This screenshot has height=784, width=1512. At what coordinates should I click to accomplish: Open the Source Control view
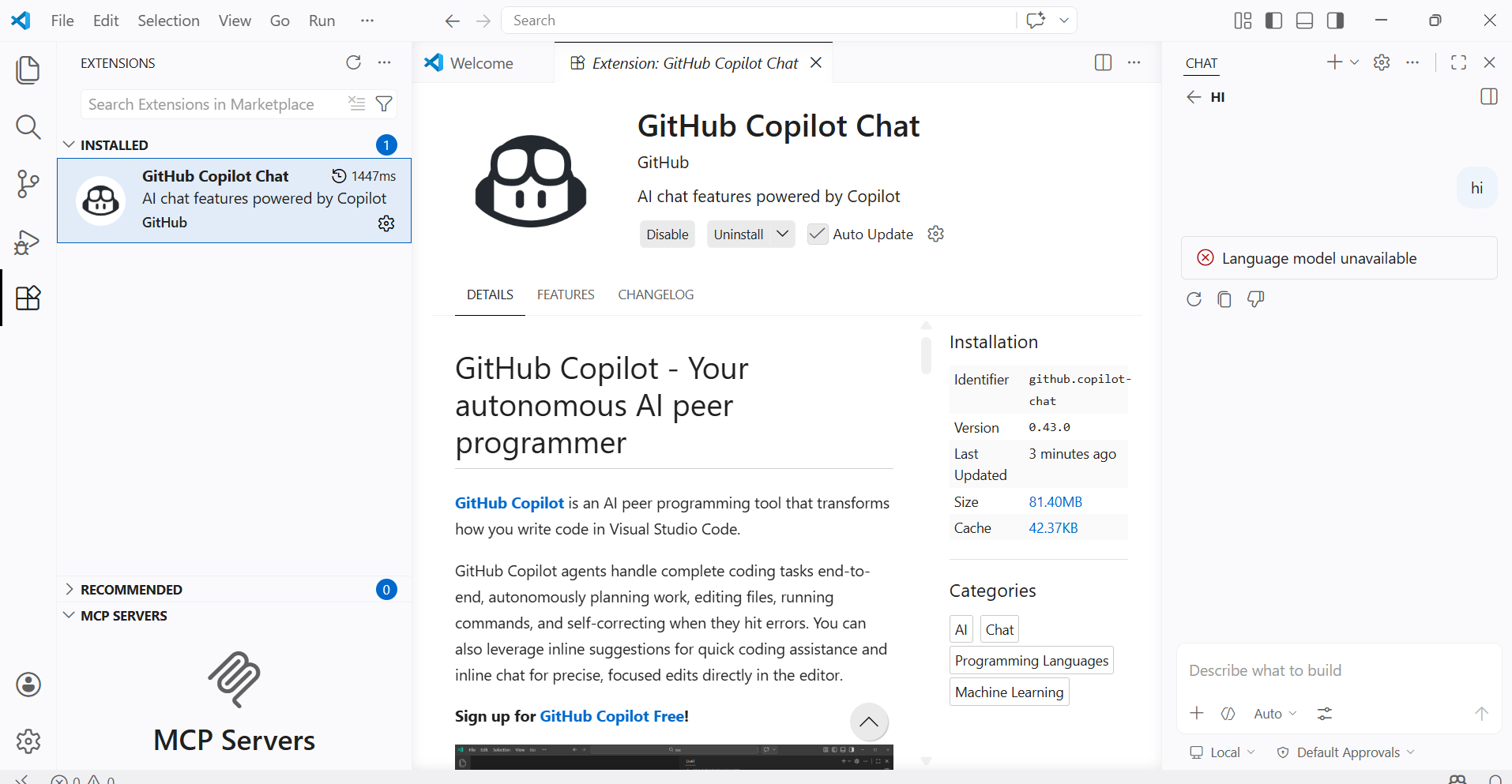28,184
